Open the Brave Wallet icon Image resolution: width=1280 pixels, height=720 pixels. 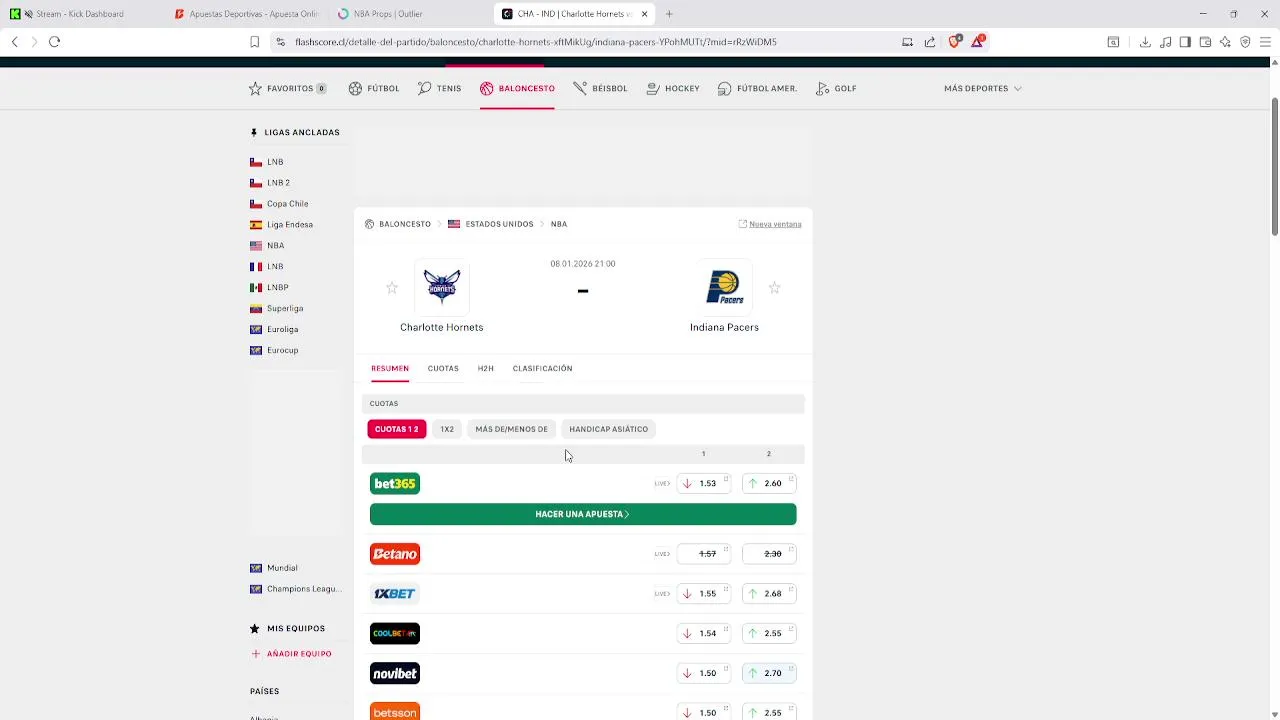point(1205,42)
